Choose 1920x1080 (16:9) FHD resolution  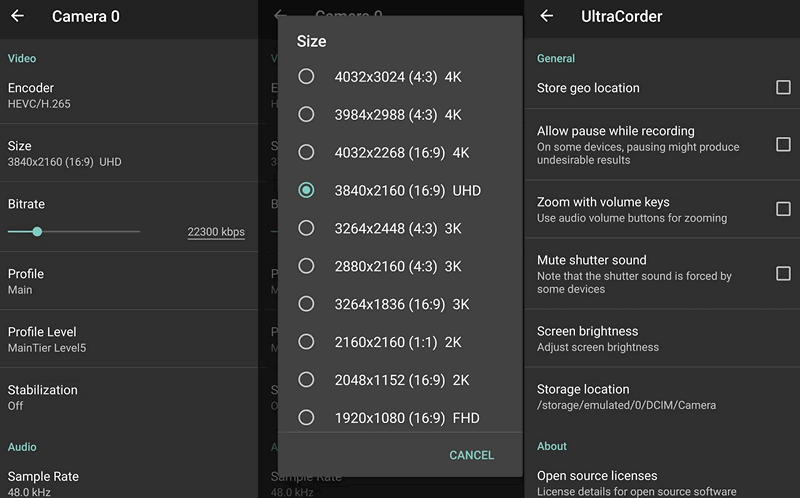coord(401,418)
